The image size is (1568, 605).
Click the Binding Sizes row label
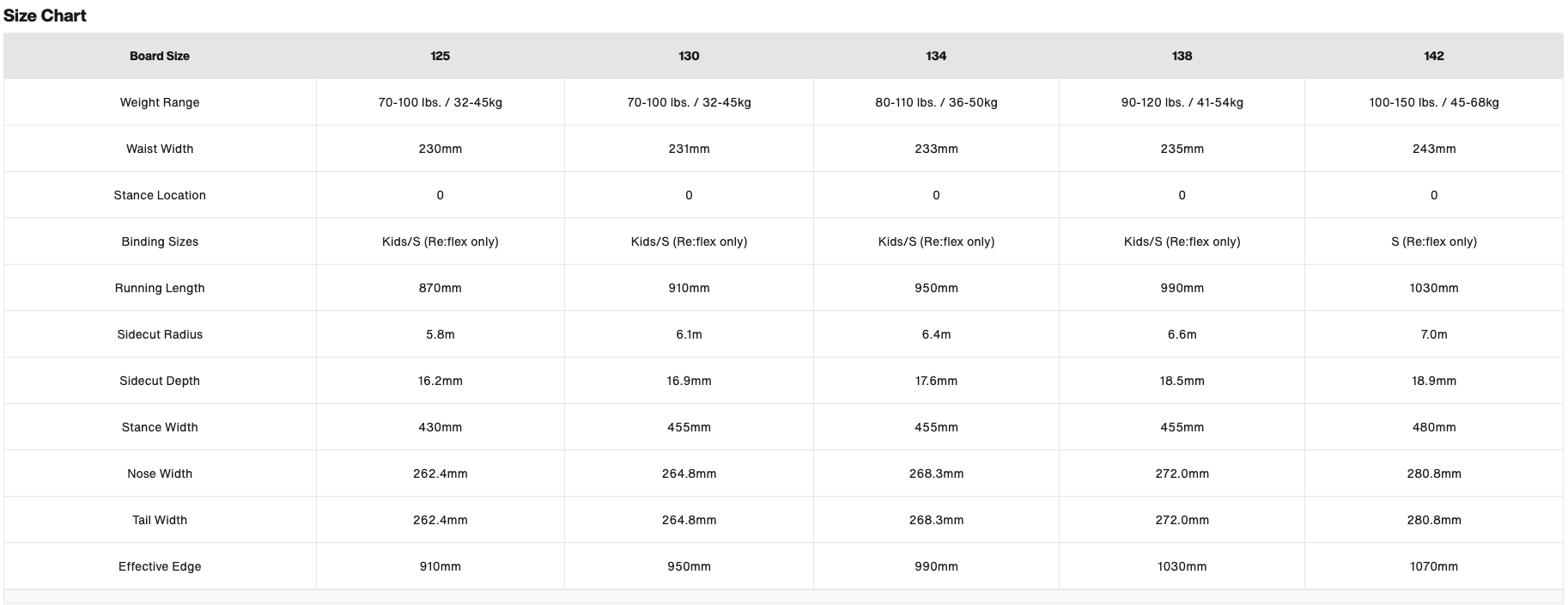click(x=160, y=241)
